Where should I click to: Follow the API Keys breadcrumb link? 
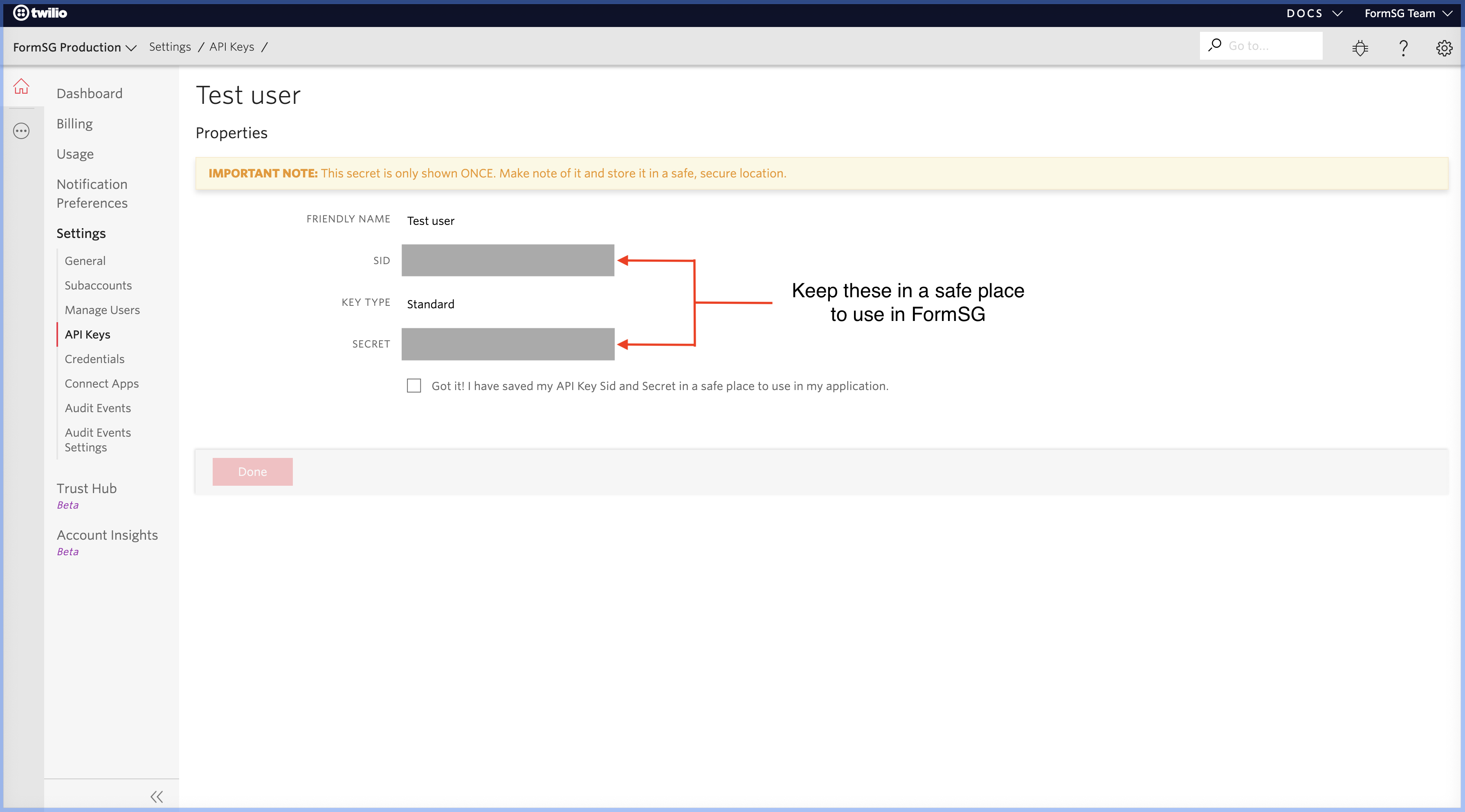pyautogui.click(x=231, y=47)
